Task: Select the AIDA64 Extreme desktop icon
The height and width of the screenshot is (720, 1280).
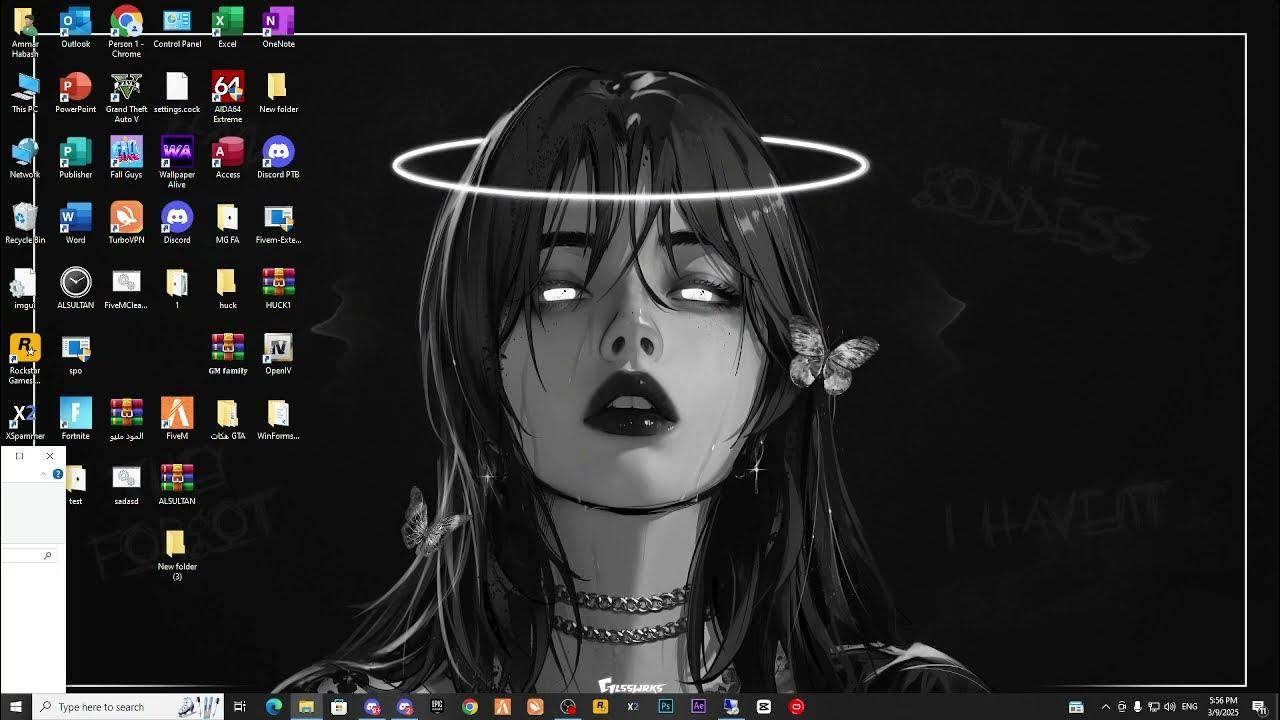Action: (228, 98)
